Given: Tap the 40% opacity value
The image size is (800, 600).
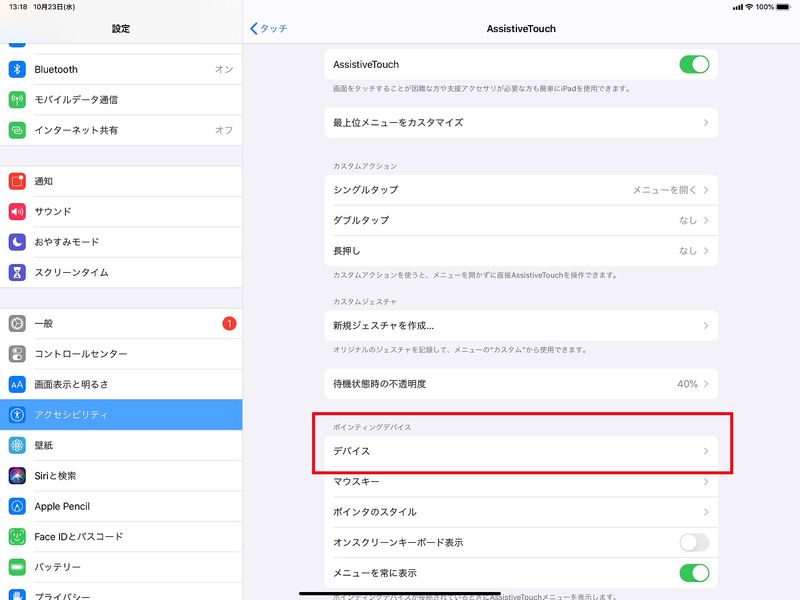Looking at the screenshot, I should [x=687, y=384].
